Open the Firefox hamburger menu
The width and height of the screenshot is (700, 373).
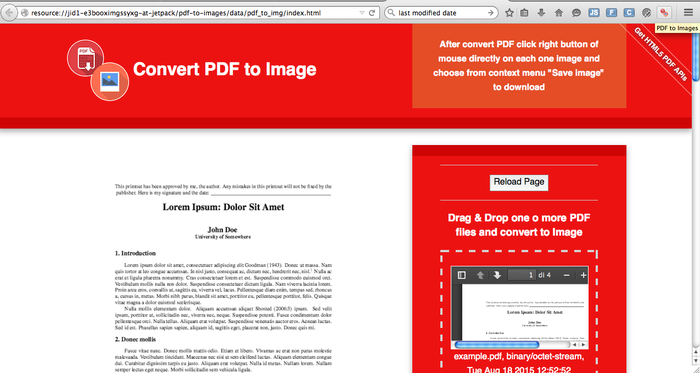pyautogui.click(x=688, y=13)
